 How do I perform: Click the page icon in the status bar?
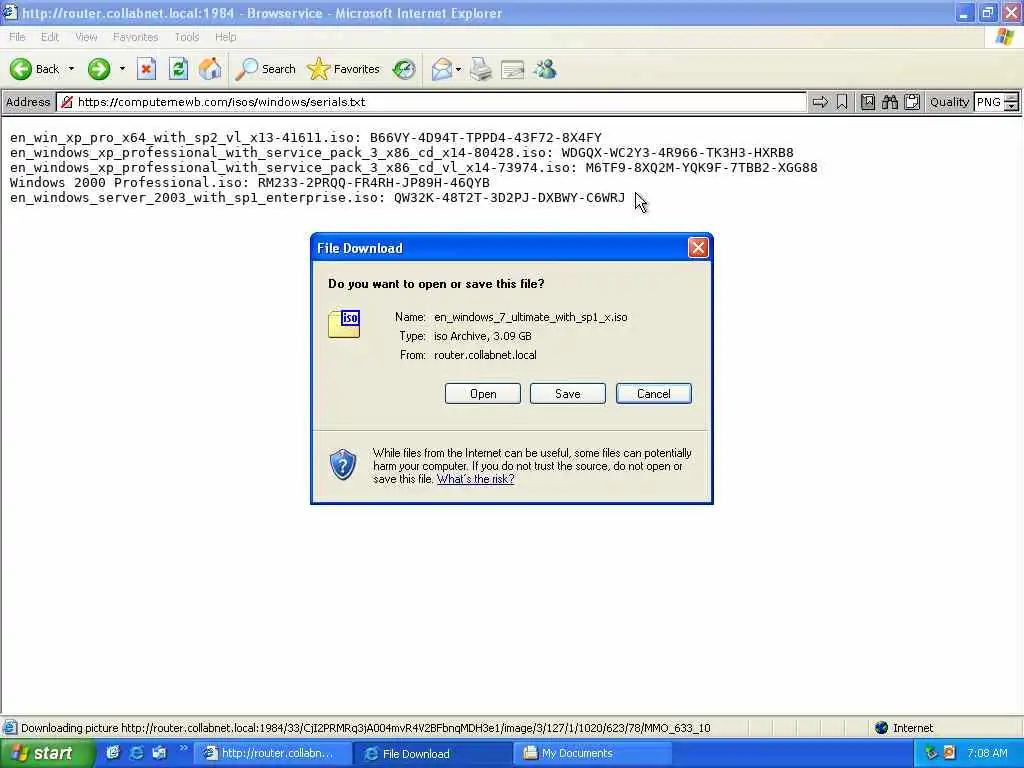tap(10, 728)
